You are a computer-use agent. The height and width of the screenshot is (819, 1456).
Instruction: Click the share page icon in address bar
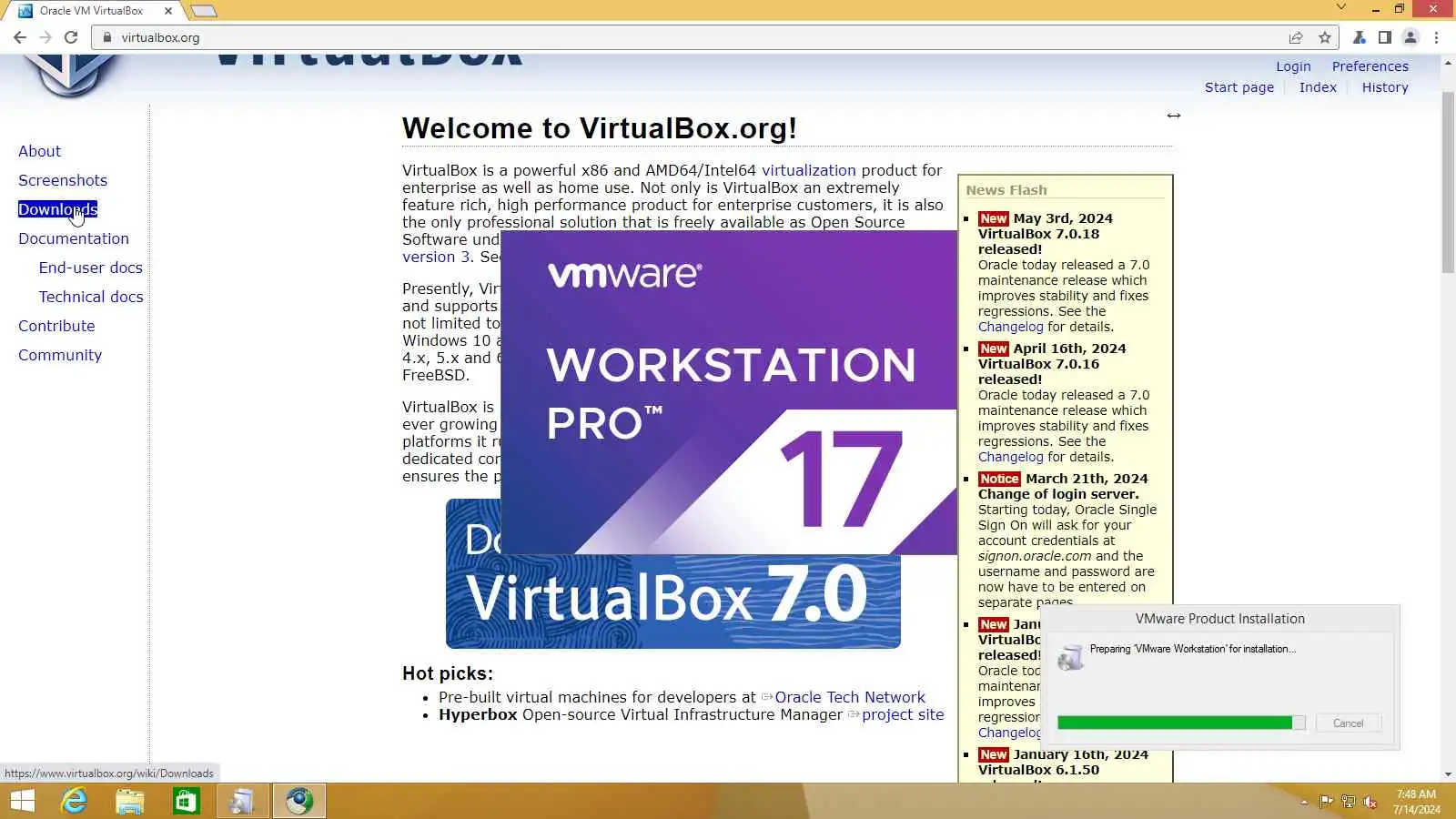(1296, 37)
